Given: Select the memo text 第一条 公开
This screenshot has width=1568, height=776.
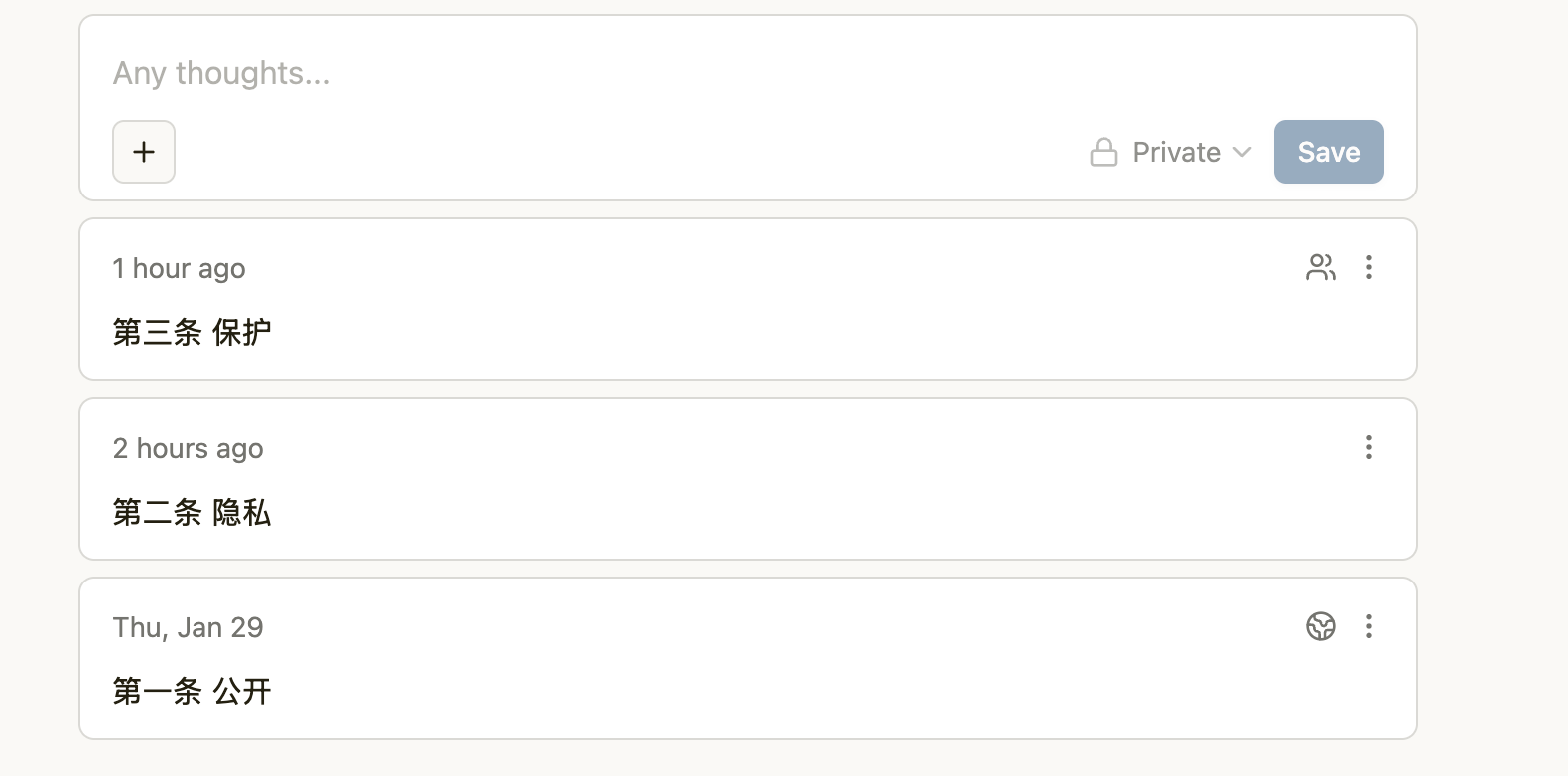Looking at the screenshot, I should click(192, 691).
